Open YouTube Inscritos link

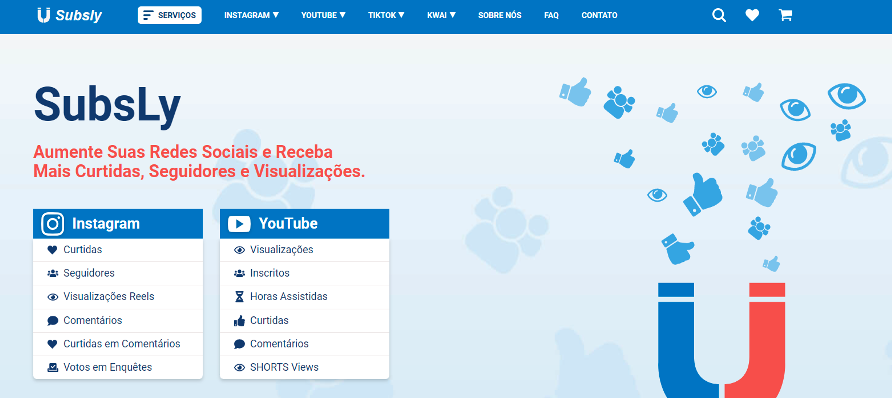click(x=304, y=273)
